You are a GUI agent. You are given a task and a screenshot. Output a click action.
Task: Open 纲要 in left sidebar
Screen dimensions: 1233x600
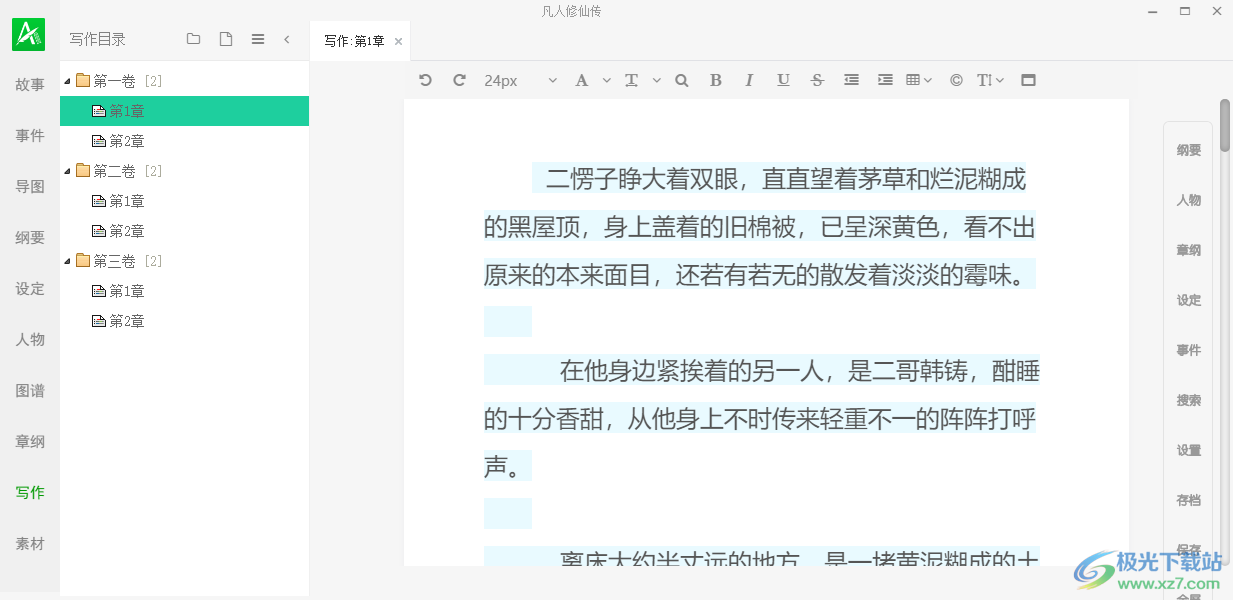[x=30, y=238]
